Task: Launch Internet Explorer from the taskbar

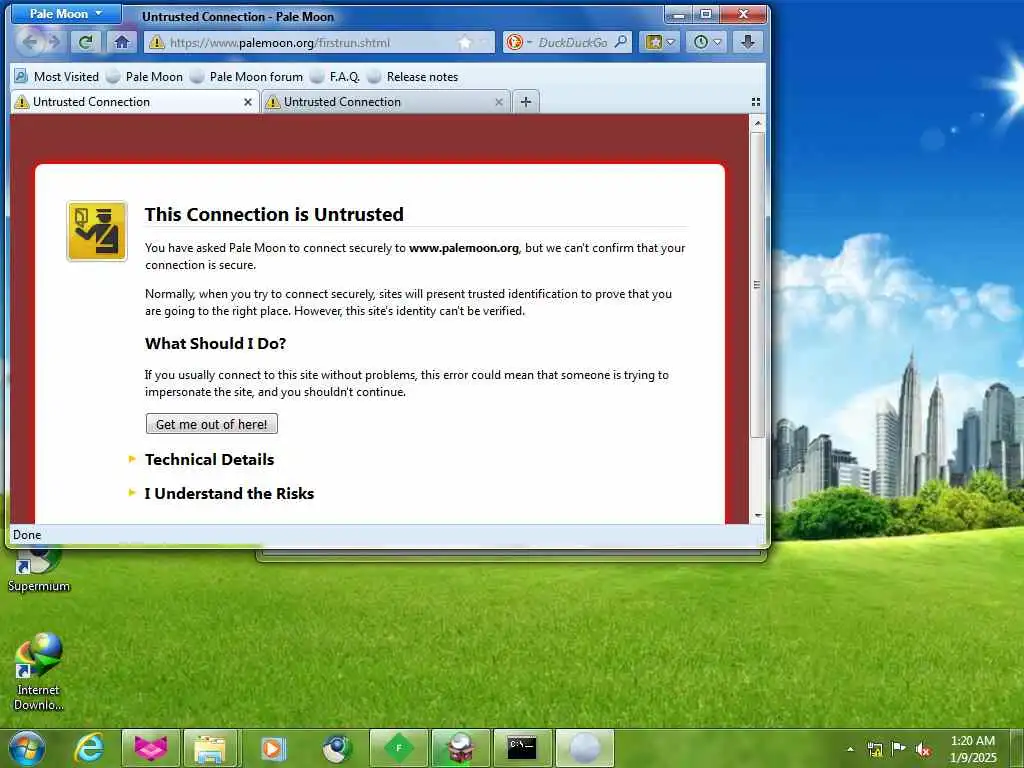Action: coord(89,748)
